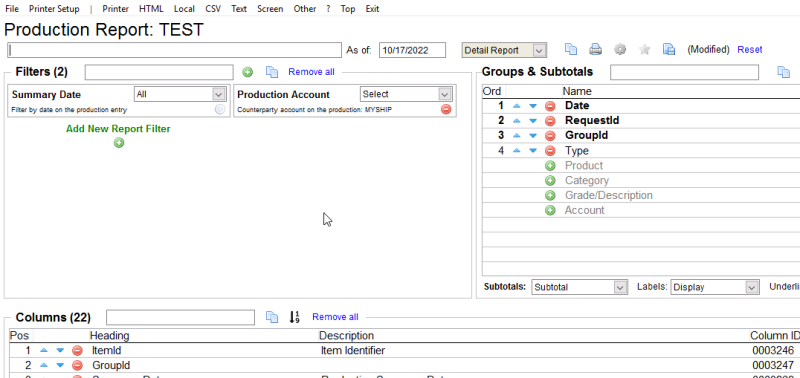Move GroupId column down
The width and height of the screenshot is (800, 378).
point(60,365)
